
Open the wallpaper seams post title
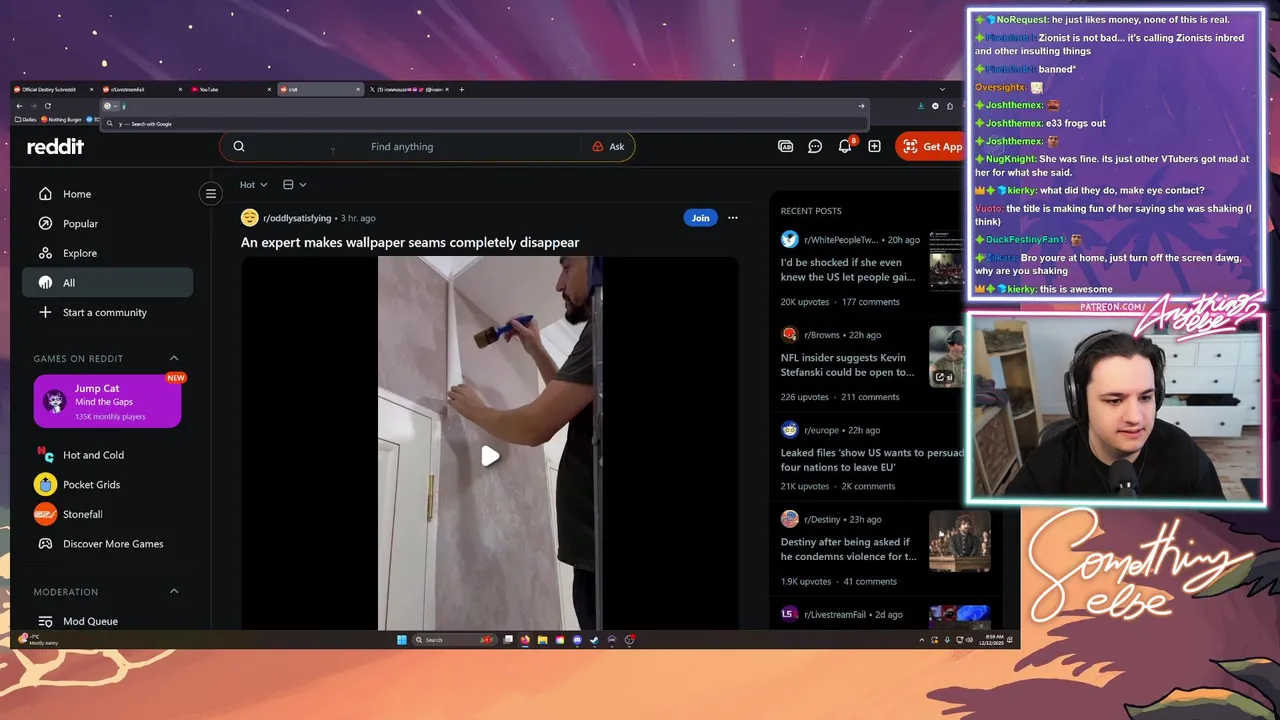click(410, 243)
